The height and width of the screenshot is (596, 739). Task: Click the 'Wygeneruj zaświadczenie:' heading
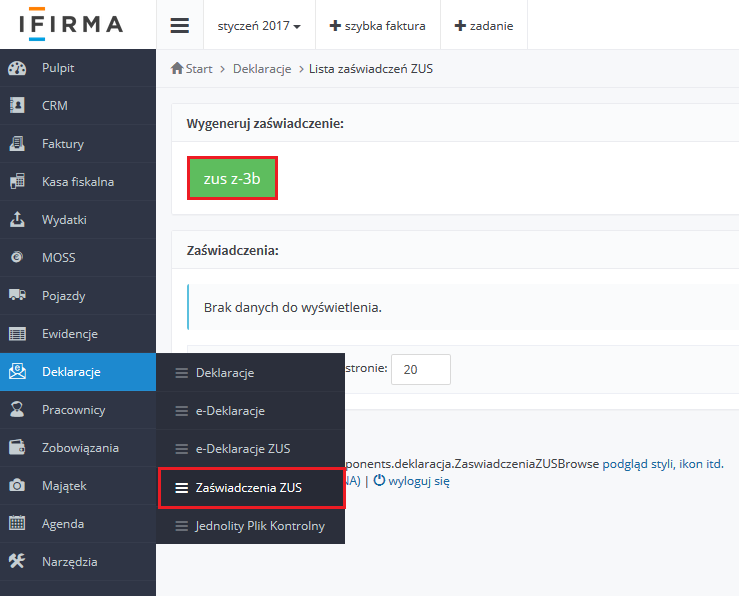tap(265, 123)
